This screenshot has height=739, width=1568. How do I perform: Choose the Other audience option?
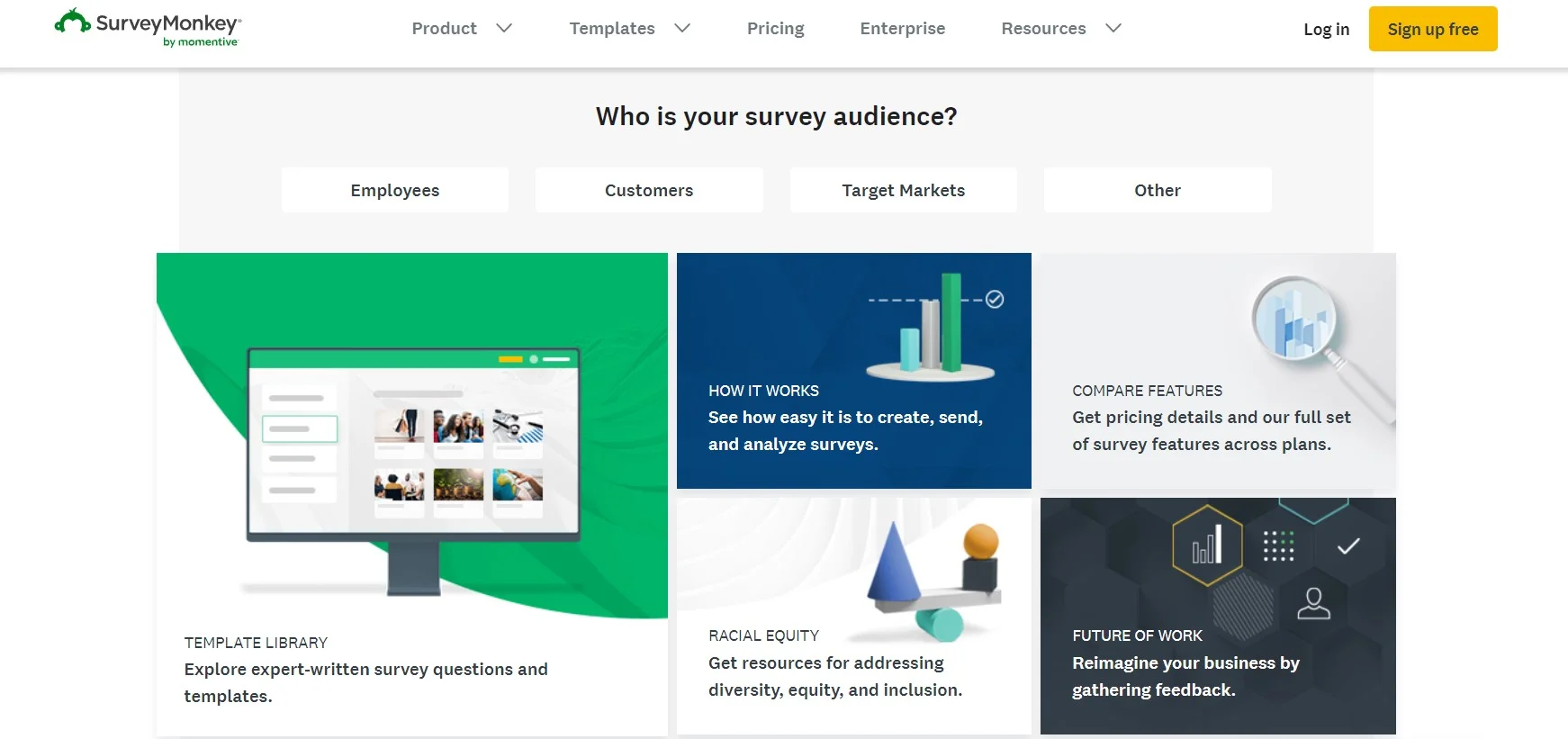tap(1158, 190)
